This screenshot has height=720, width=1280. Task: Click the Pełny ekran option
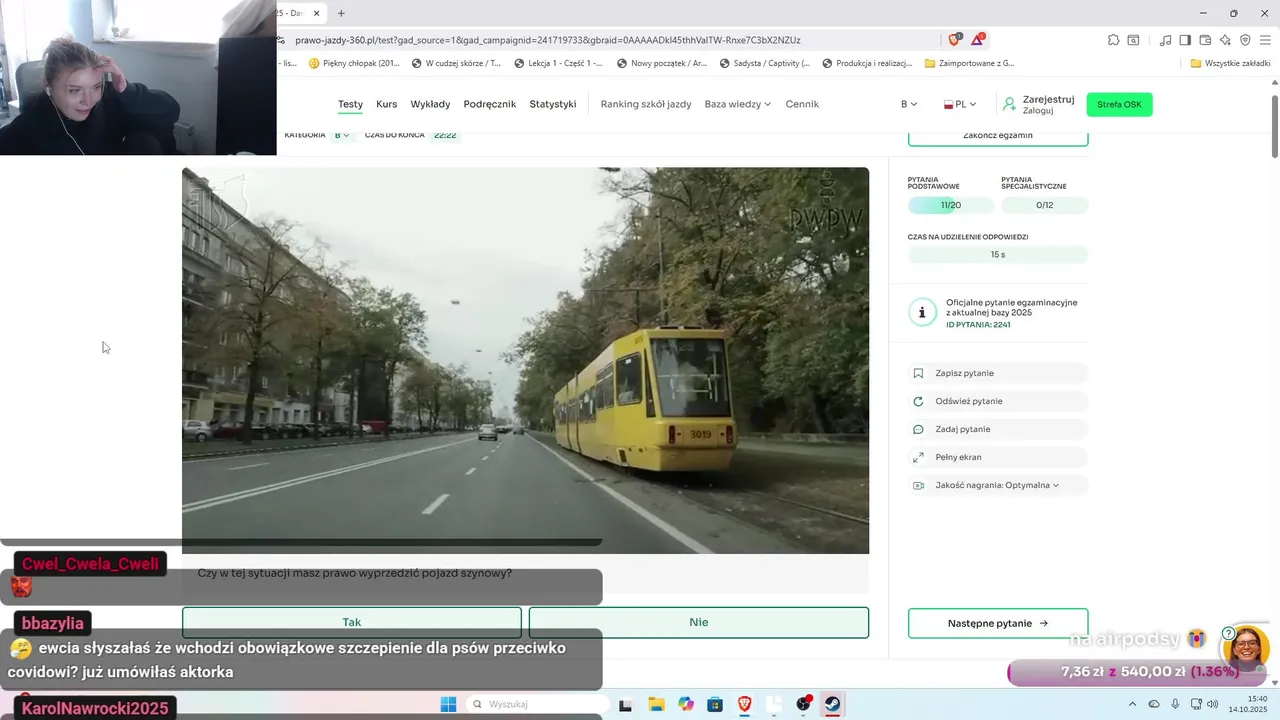(x=997, y=457)
